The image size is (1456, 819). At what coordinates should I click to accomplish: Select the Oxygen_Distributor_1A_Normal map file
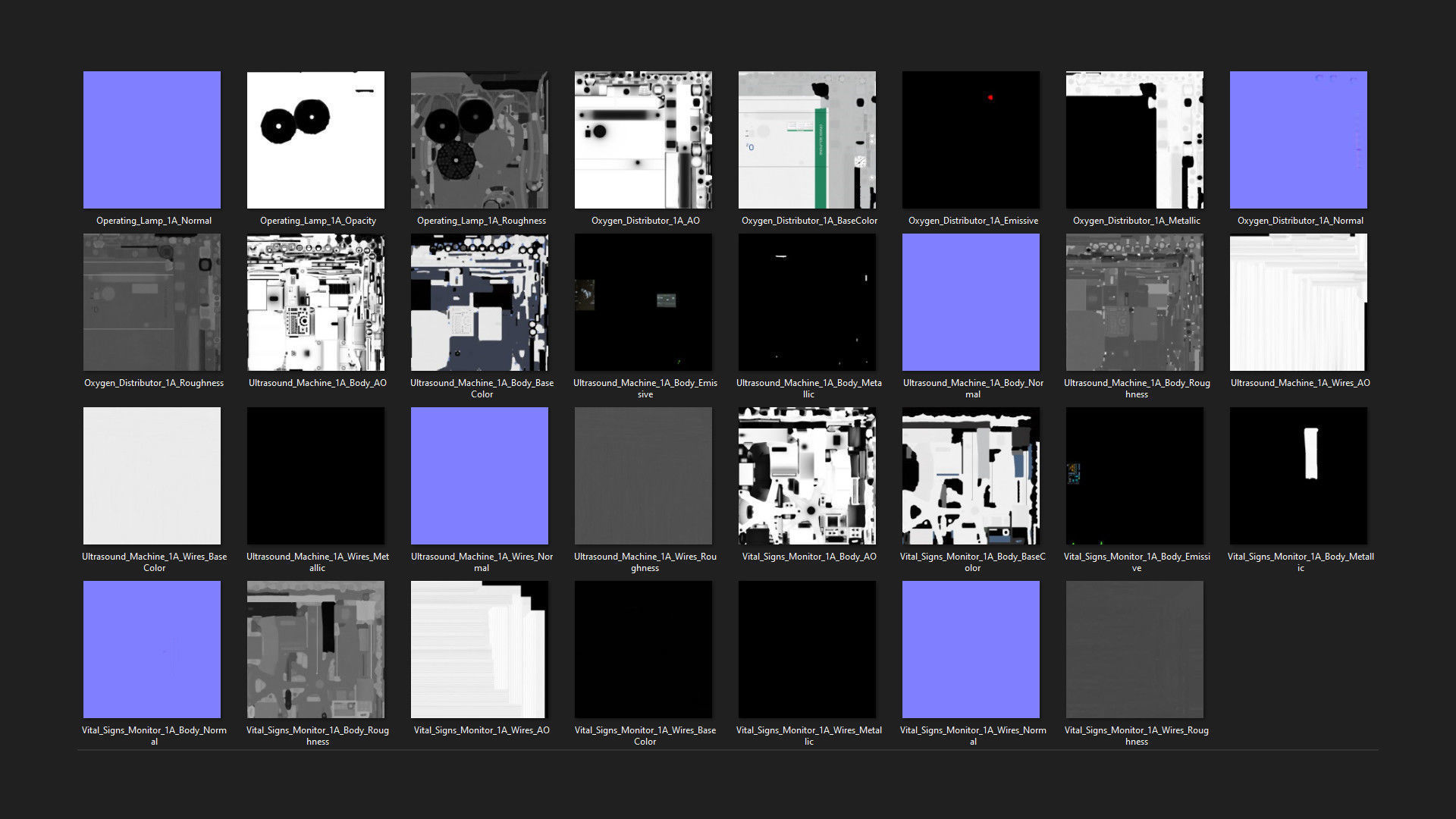1298,140
